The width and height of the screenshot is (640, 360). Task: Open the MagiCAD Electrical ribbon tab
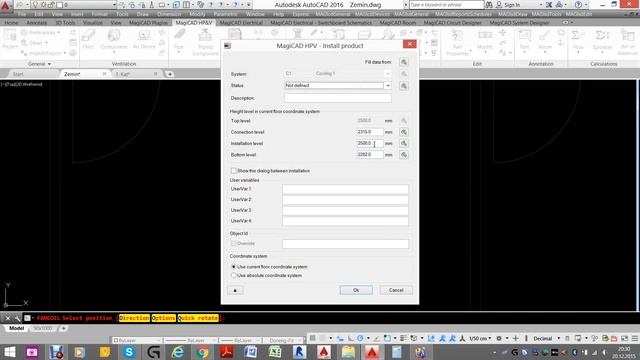[x=241, y=23]
